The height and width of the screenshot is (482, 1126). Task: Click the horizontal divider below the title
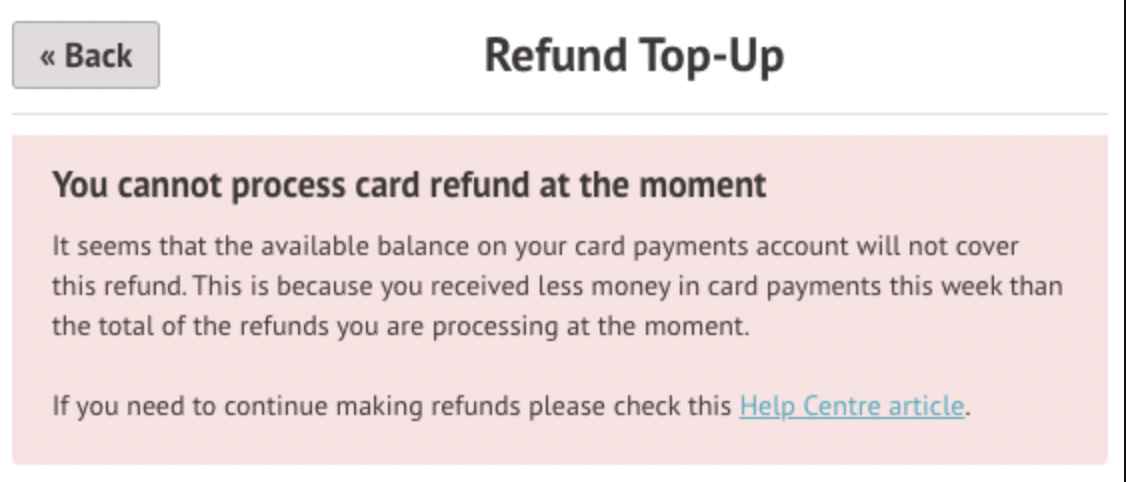(560, 114)
